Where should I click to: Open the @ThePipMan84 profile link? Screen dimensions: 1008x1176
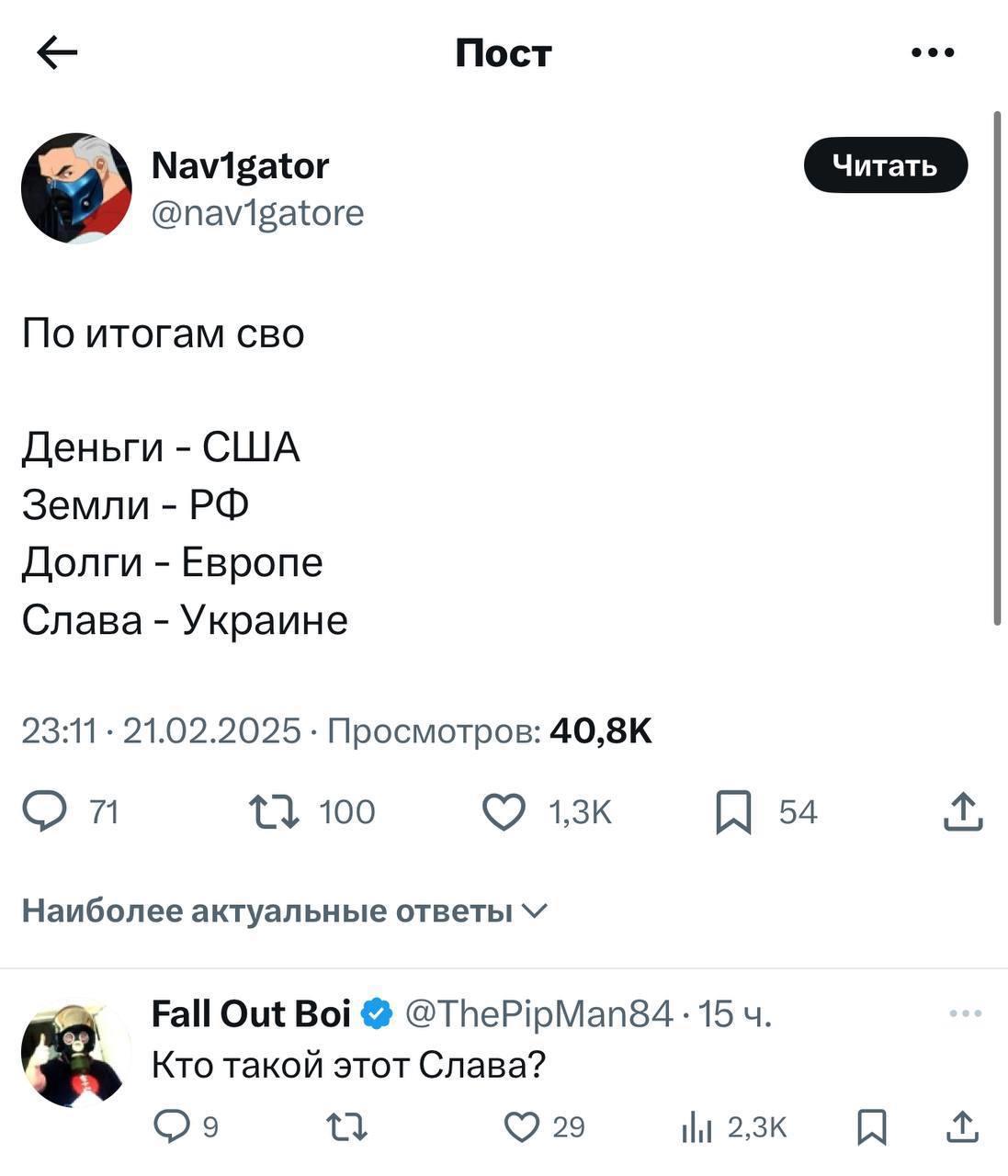pos(538,1013)
